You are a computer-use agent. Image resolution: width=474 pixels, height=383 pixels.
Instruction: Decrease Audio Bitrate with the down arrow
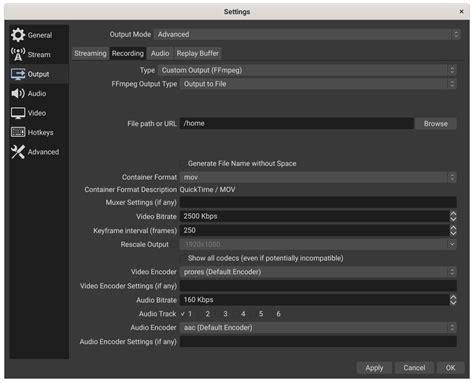[x=453, y=303]
